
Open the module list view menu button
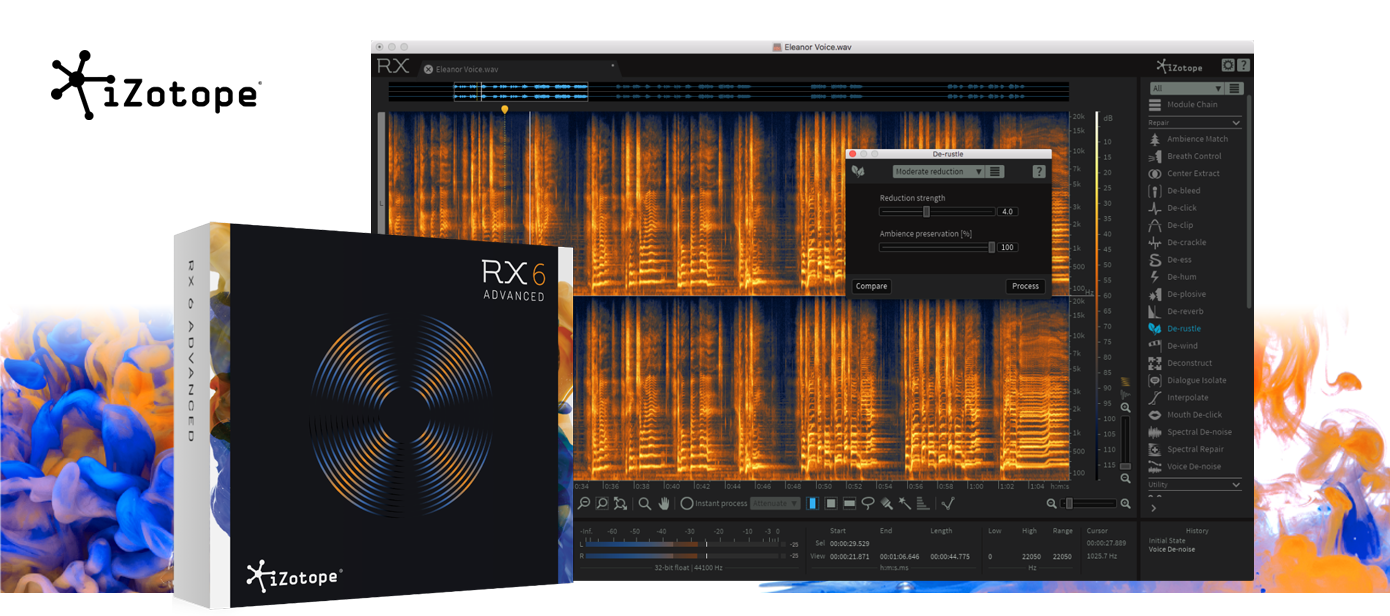click(1235, 88)
